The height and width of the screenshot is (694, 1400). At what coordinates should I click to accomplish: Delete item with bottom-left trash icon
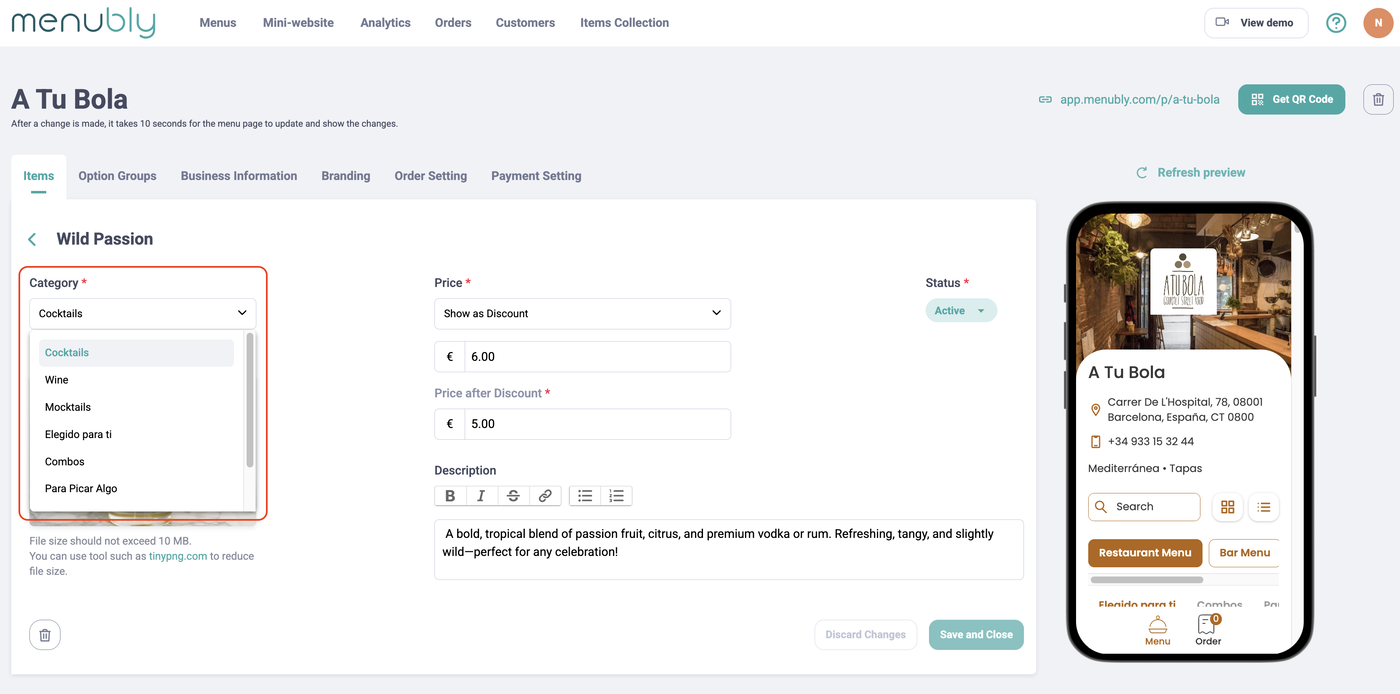click(x=45, y=635)
